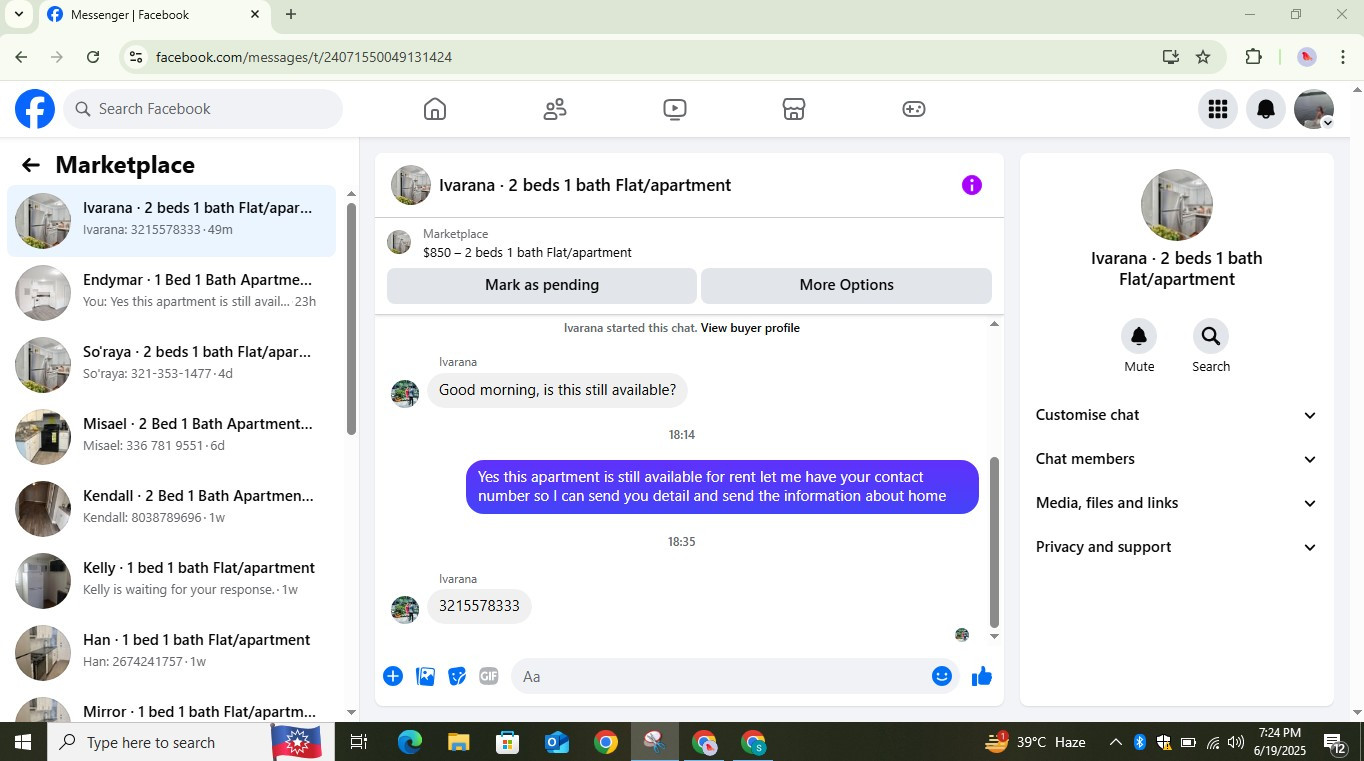Send a thumbs up like
The width and height of the screenshot is (1364, 761).
click(x=982, y=676)
